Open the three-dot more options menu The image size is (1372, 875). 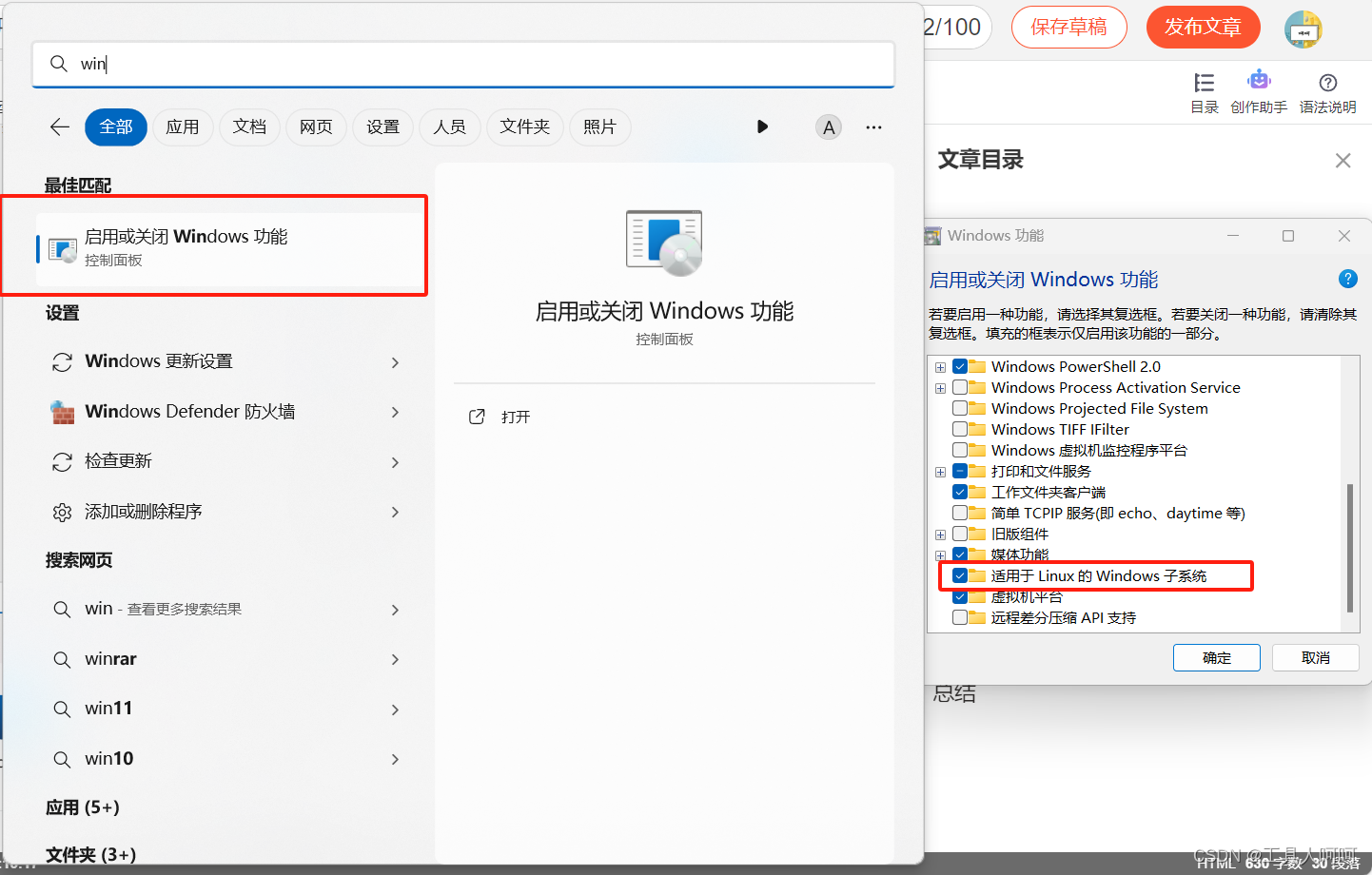pyautogui.click(x=873, y=127)
